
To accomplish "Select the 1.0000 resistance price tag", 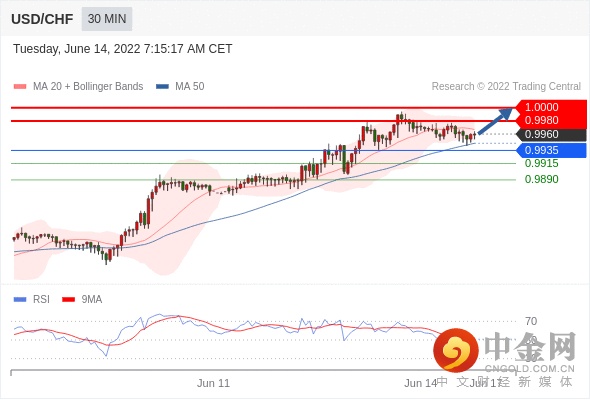I will [x=551, y=107].
